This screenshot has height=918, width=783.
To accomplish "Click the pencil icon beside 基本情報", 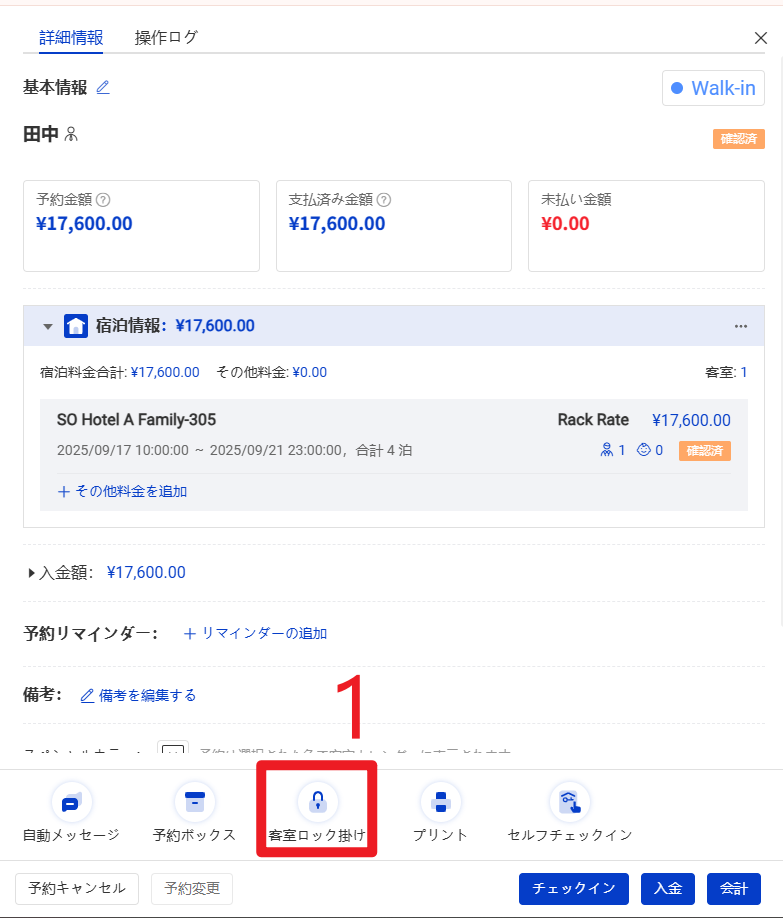I will tap(103, 87).
